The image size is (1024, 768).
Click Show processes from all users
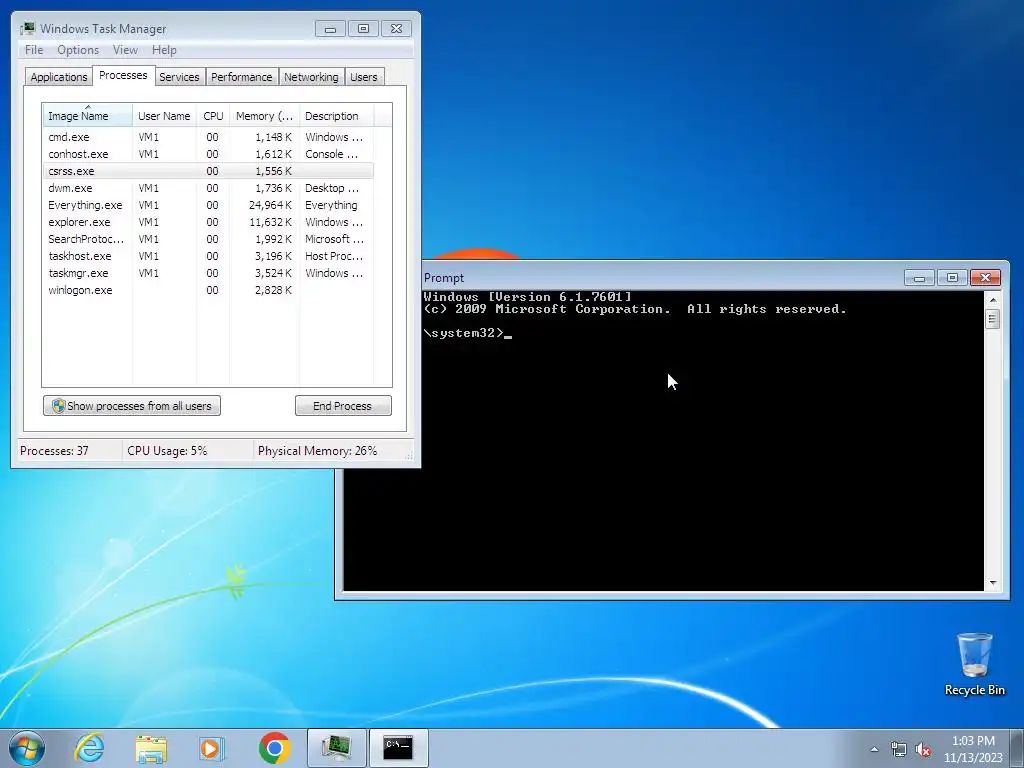point(132,406)
